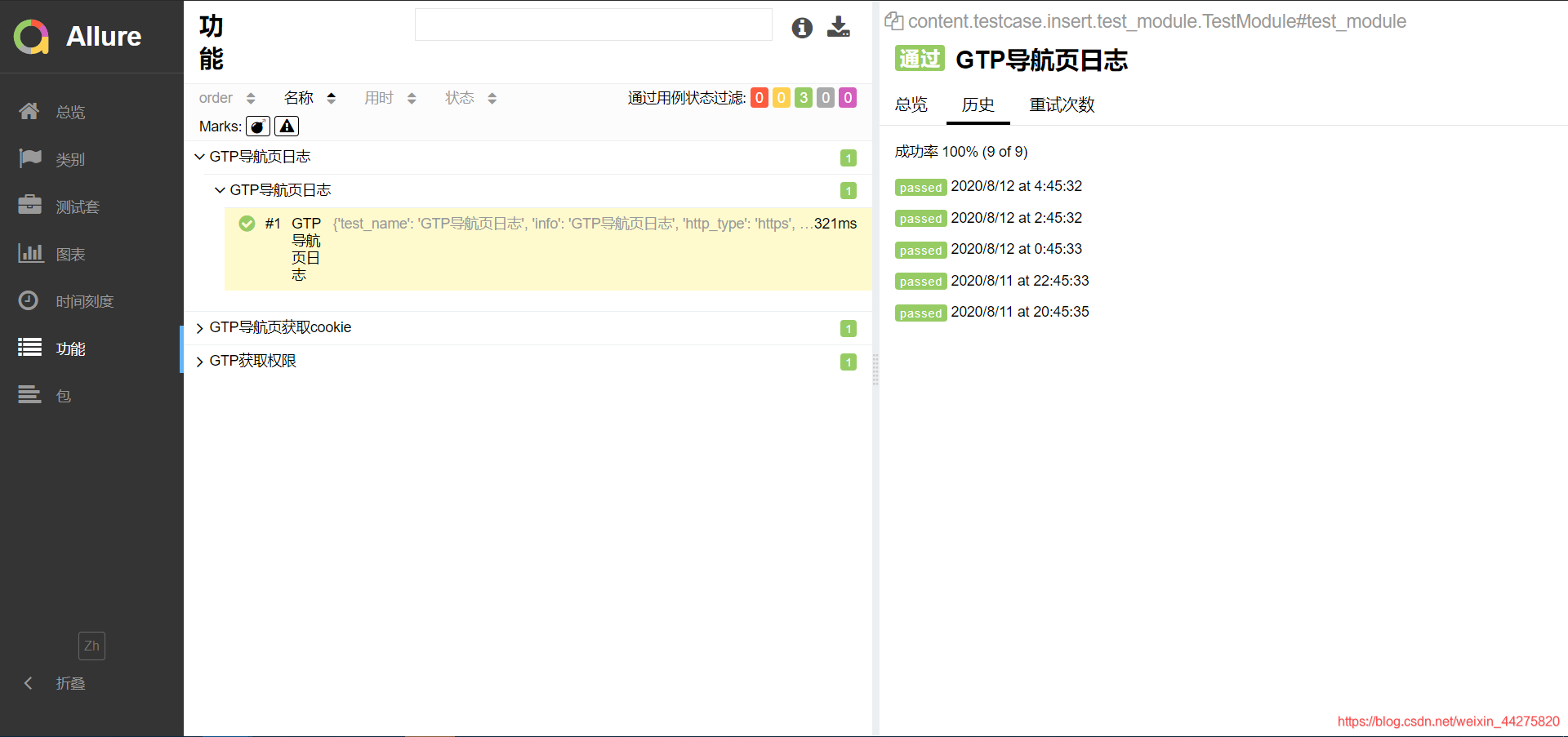
Task: Toggle the yellow broken status filter
Action: pyautogui.click(x=782, y=98)
